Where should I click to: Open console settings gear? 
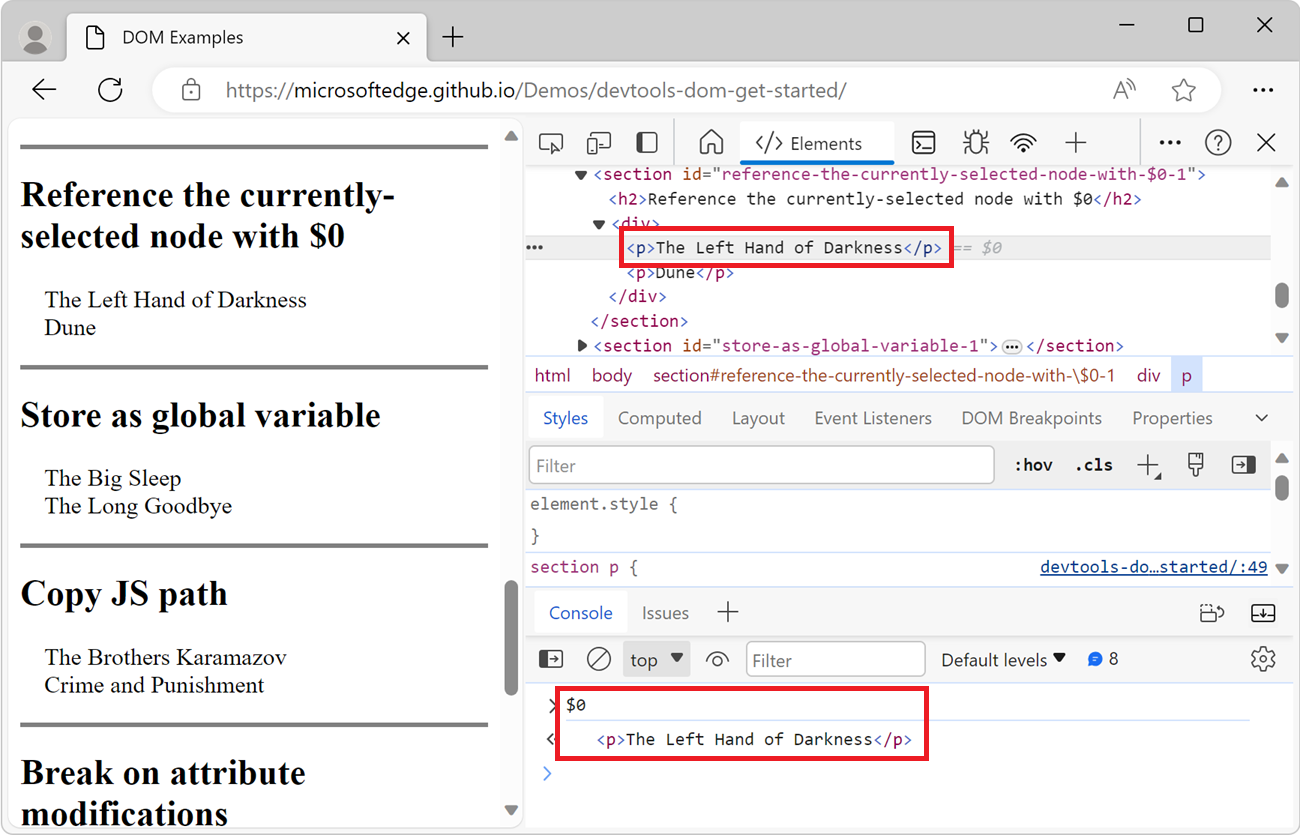[1263, 659]
